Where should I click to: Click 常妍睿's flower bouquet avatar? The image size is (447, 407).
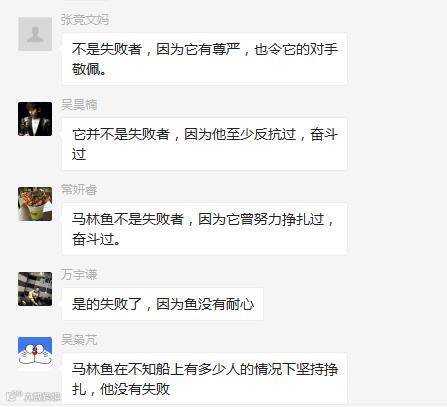pyautogui.click(x=35, y=204)
